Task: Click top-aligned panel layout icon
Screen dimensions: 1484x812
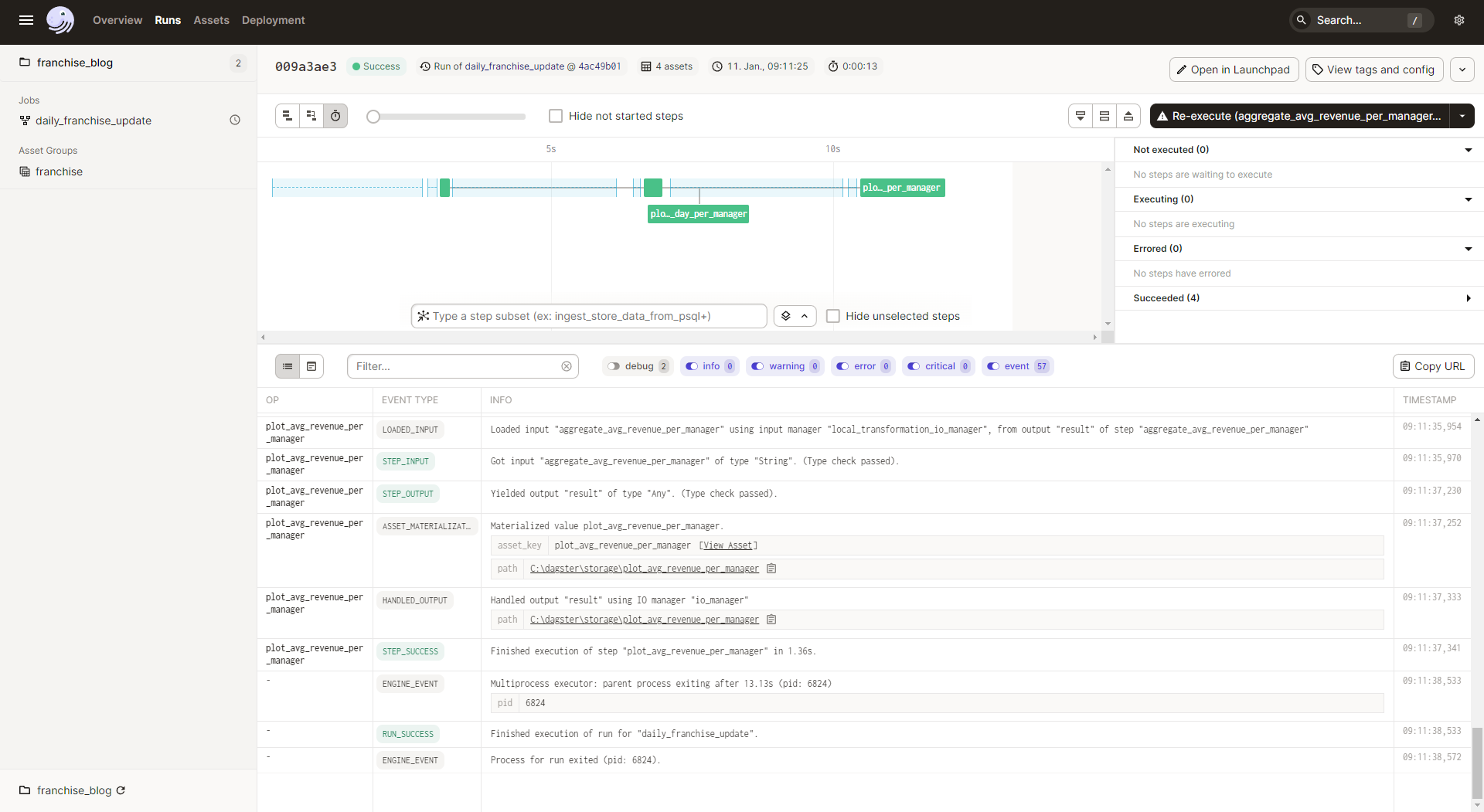Action: tap(1081, 116)
